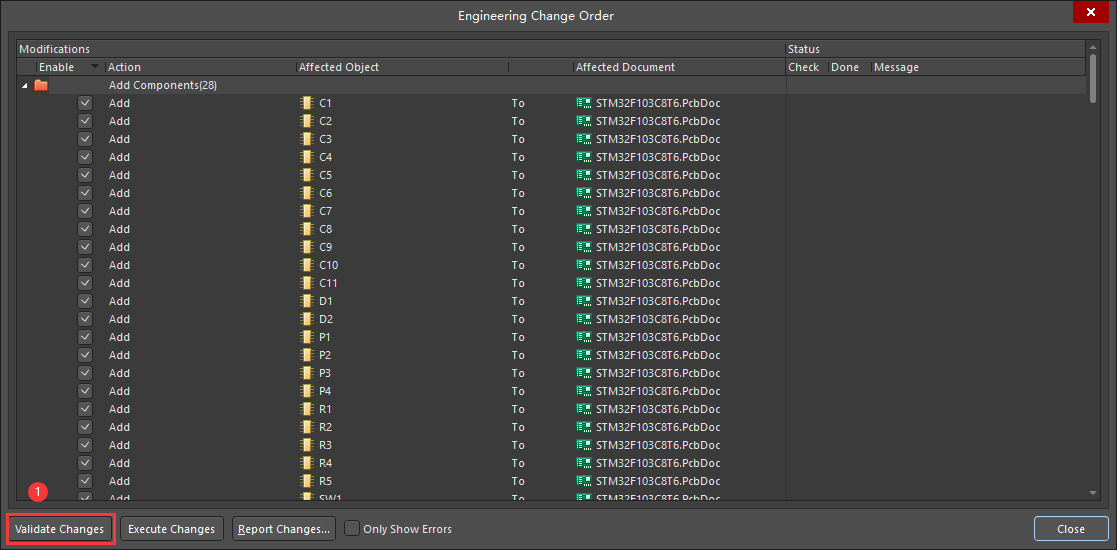Open Report Changes dialog
Image resolution: width=1117 pixels, height=550 pixels.
(284, 529)
